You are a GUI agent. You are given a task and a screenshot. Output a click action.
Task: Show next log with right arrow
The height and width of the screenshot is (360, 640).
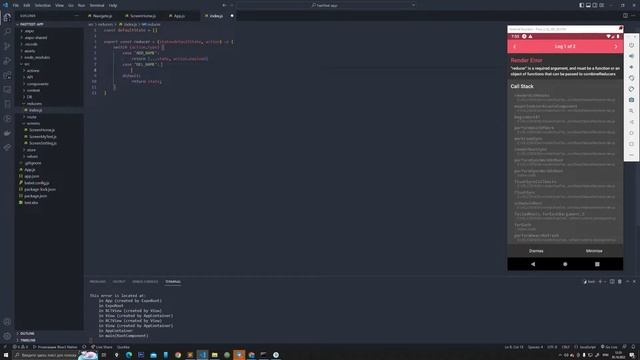click(x=616, y=47)
